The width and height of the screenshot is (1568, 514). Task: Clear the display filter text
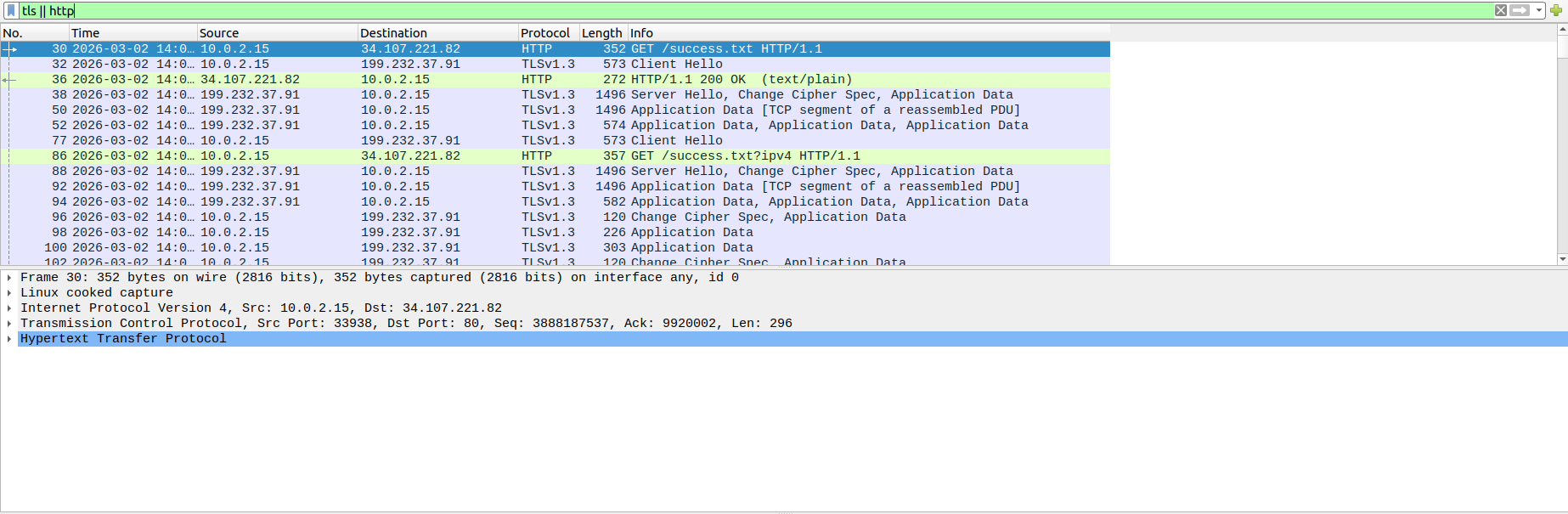(1501, 10)
